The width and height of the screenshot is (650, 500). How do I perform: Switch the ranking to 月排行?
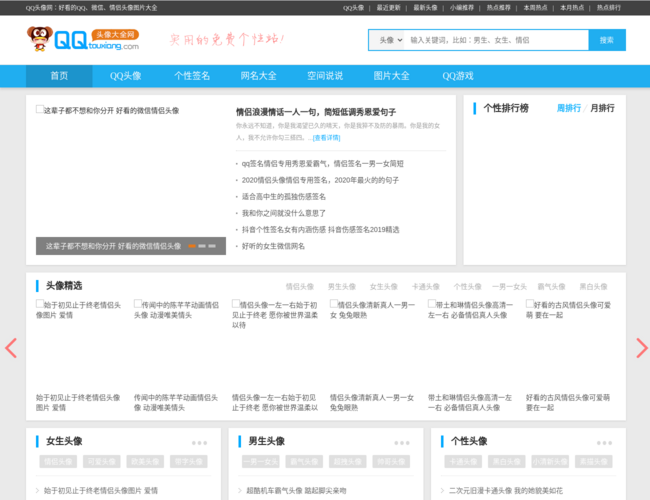pyautogui.click(x=602, y=108)
